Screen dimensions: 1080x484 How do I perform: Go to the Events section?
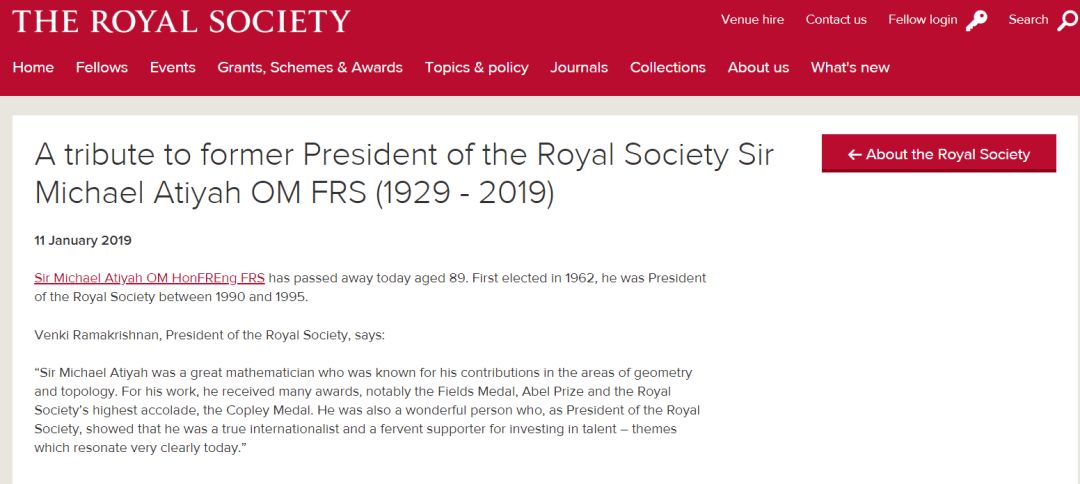pyautogui.click(x=172, y=67)
